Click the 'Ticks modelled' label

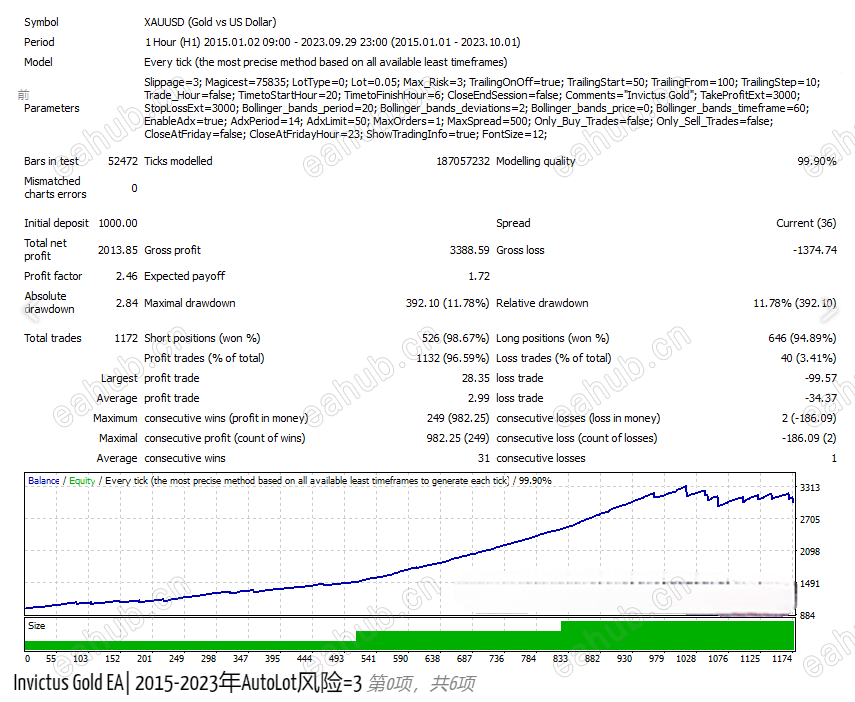178,161
